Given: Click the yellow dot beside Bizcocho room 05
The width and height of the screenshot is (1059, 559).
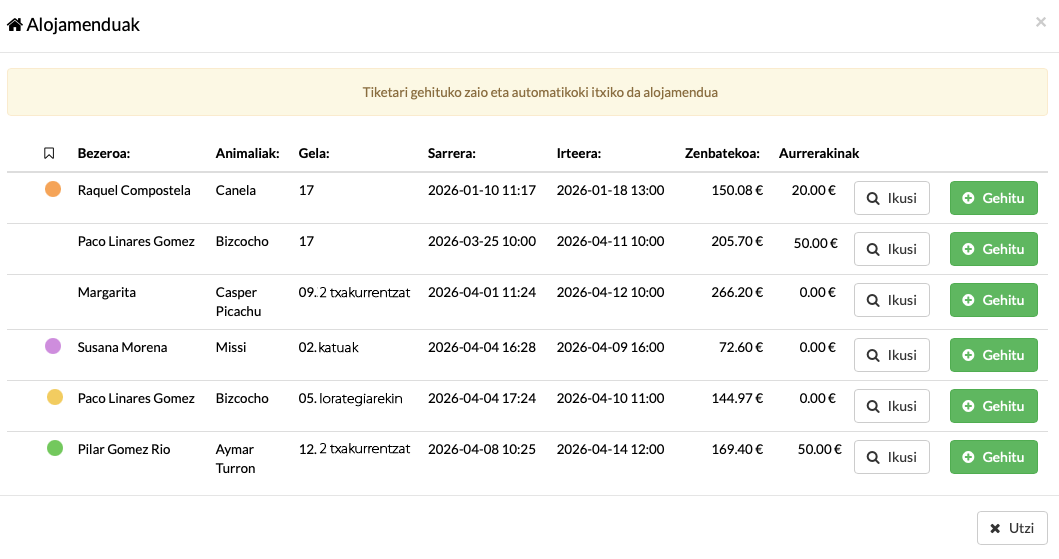Looking at the screenshot, I should coord(55,397).
